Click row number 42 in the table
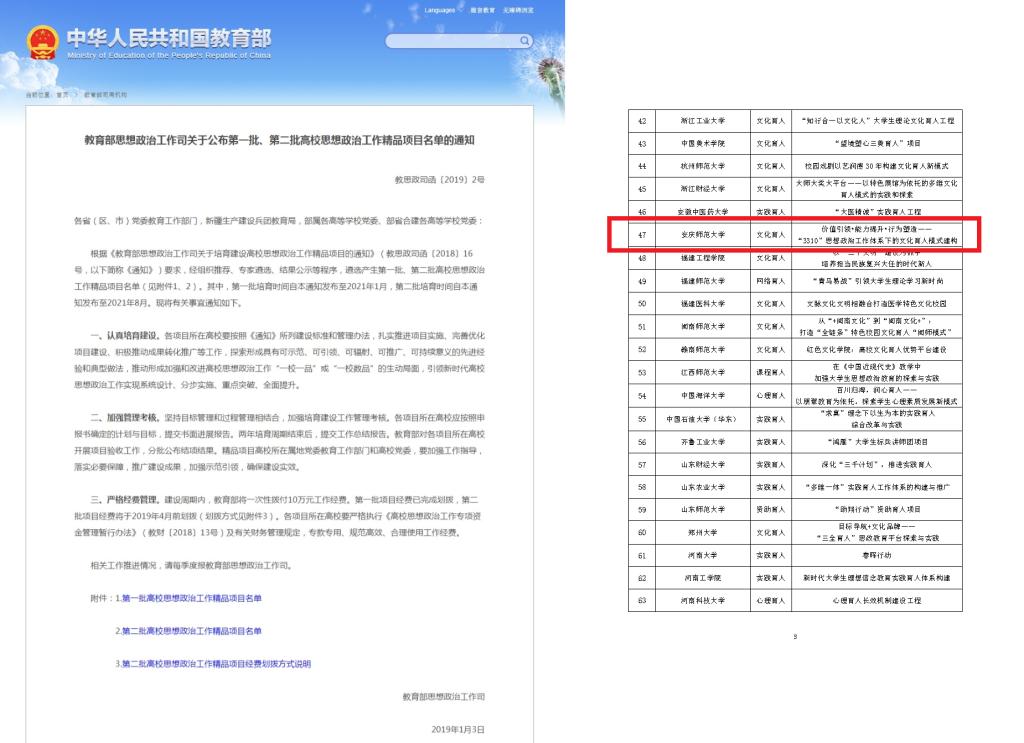Viewport: 1024px width, 743px height. click(x=642, y=121)
